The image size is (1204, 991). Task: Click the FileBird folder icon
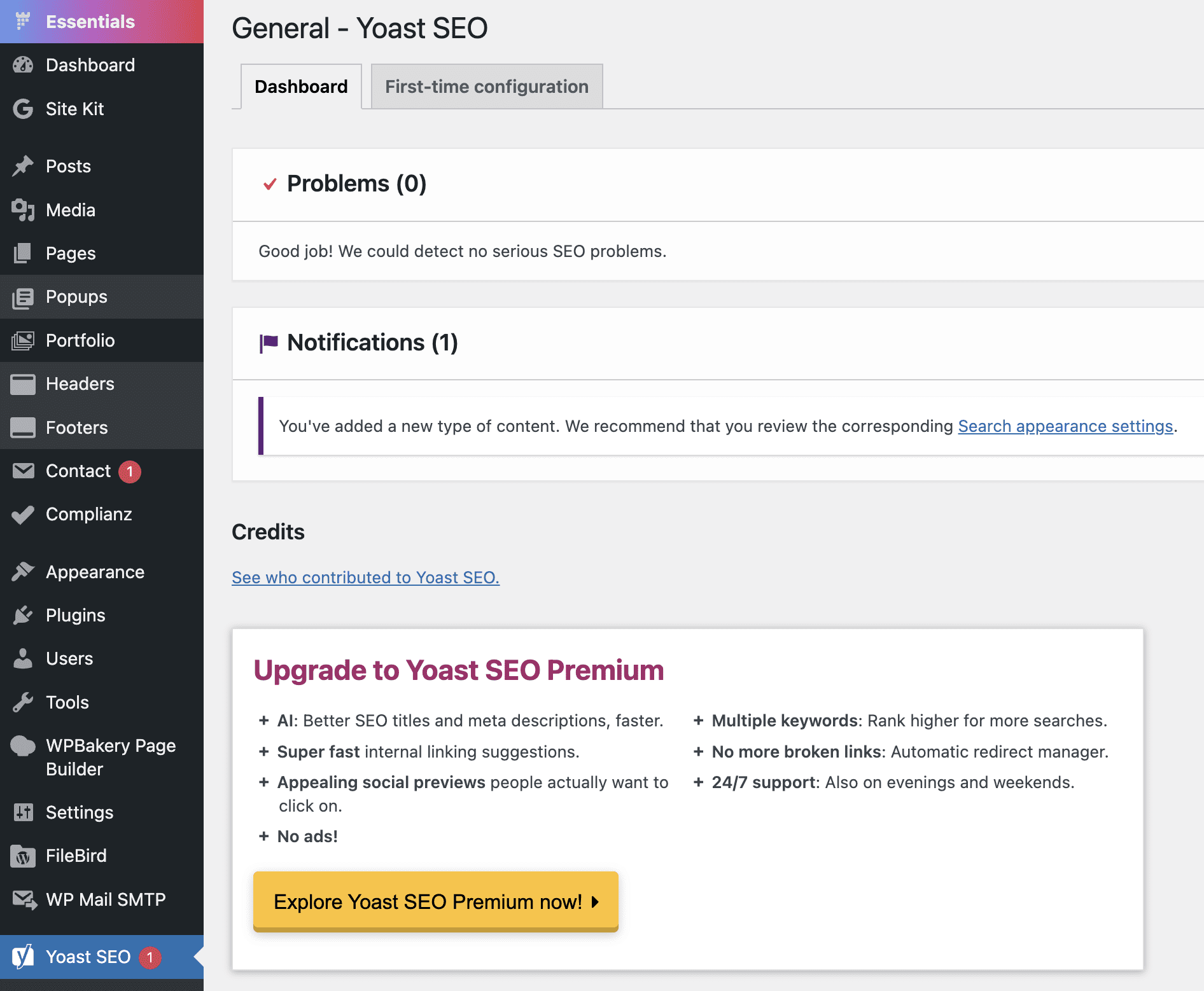coord(23,856)
